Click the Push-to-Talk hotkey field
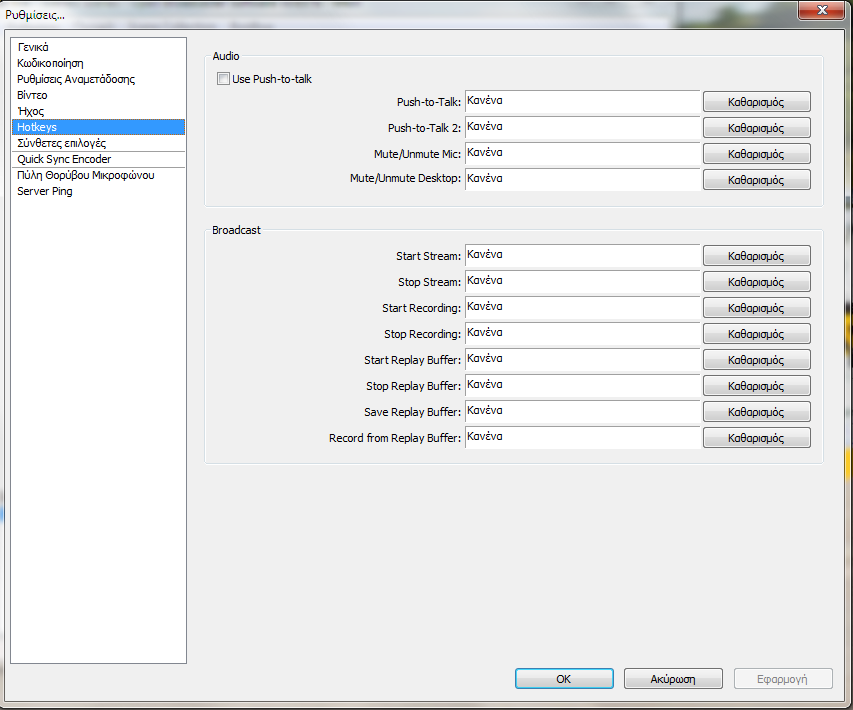Screen dimensions: 853x710 tap(583, 102)
